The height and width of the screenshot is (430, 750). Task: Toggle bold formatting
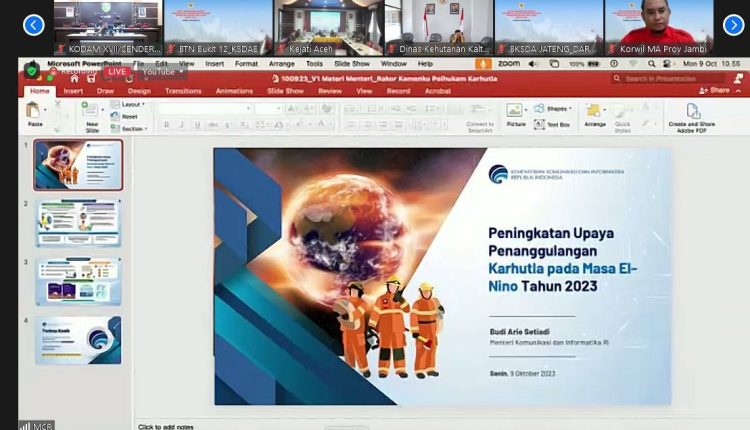point(166,125)
